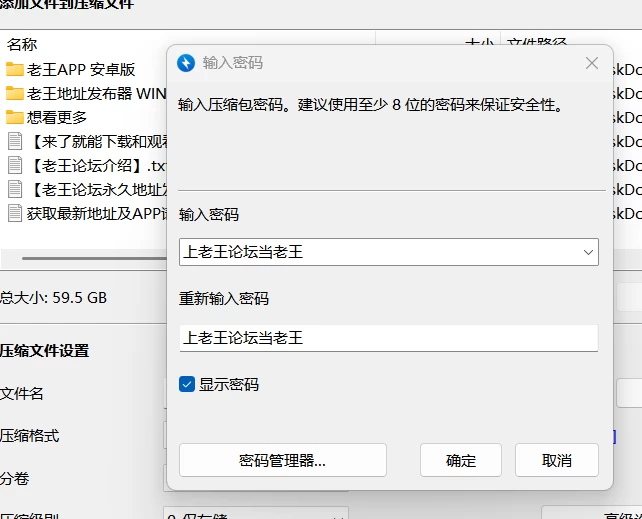The height and width of the screenshot is (519, 642).
Task: Open the 压缩级别 dropdown in background window
Action: point(256,514)
